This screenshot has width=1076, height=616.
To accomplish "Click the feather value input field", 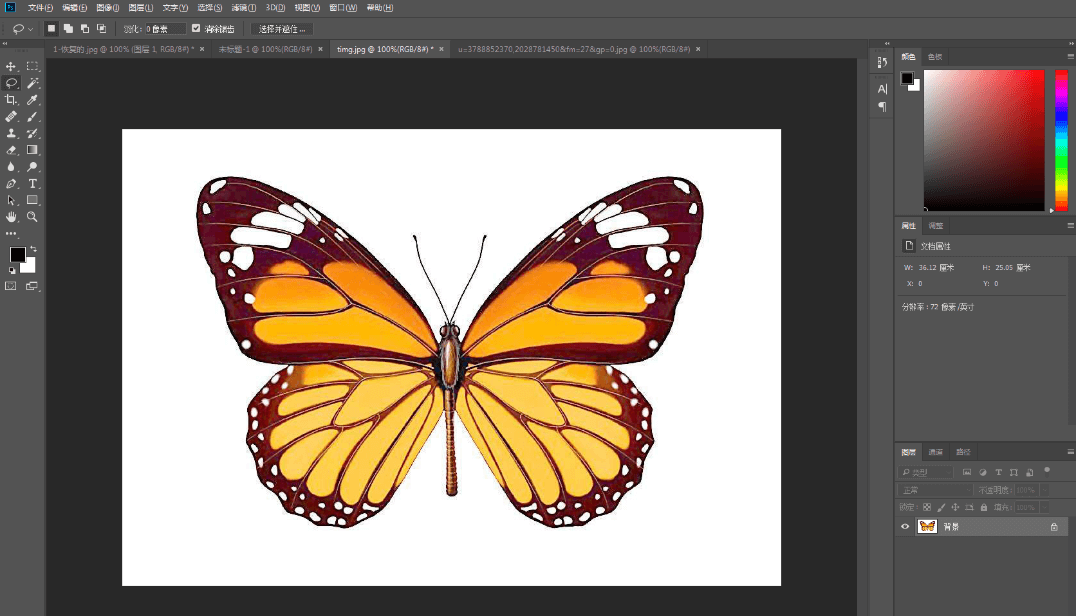I will [164, 29].
